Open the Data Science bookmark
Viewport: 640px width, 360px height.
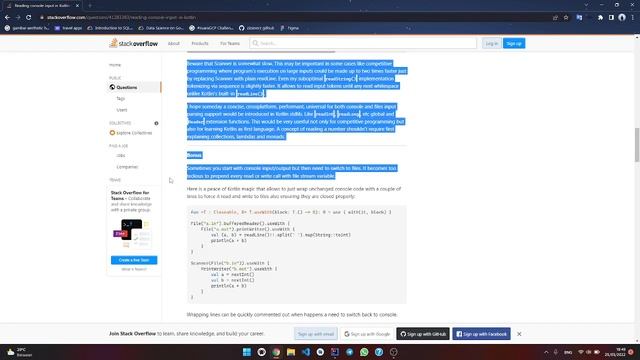[161, 28]
